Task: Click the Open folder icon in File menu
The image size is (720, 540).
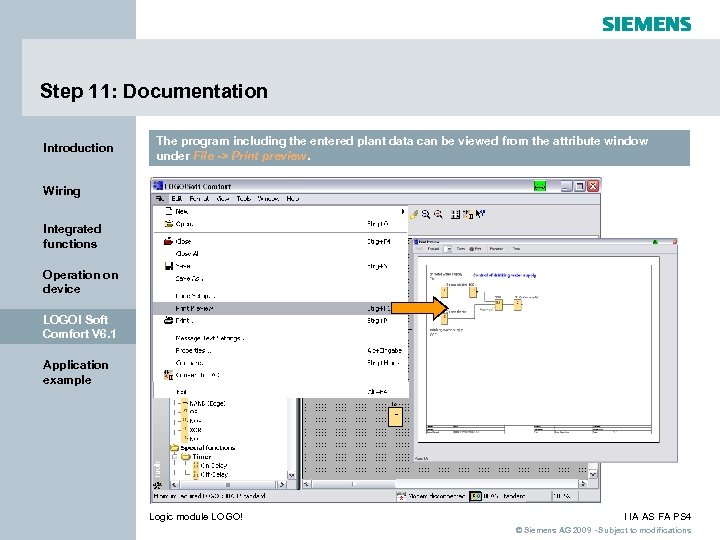Action: tap(169, 224)
